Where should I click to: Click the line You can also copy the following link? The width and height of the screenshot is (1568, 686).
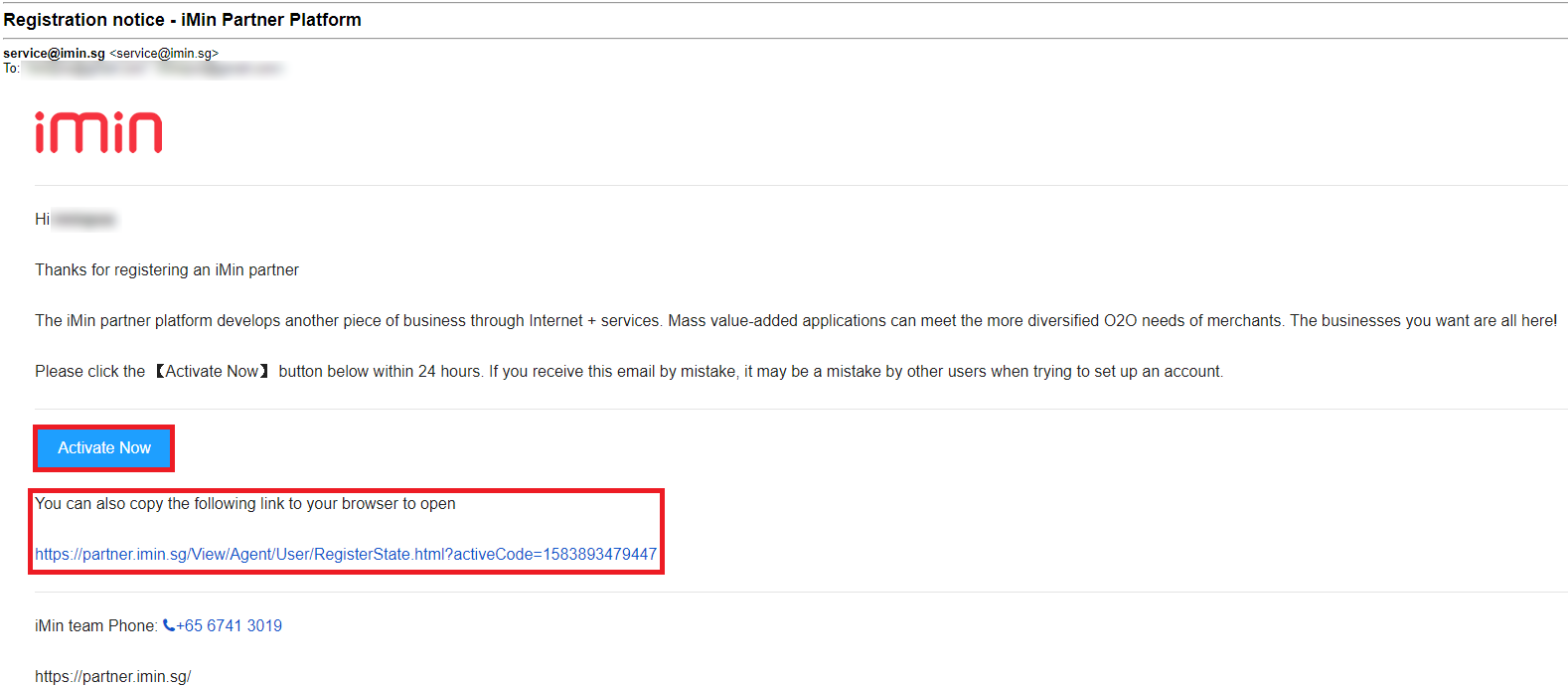[x=245, y=504]
